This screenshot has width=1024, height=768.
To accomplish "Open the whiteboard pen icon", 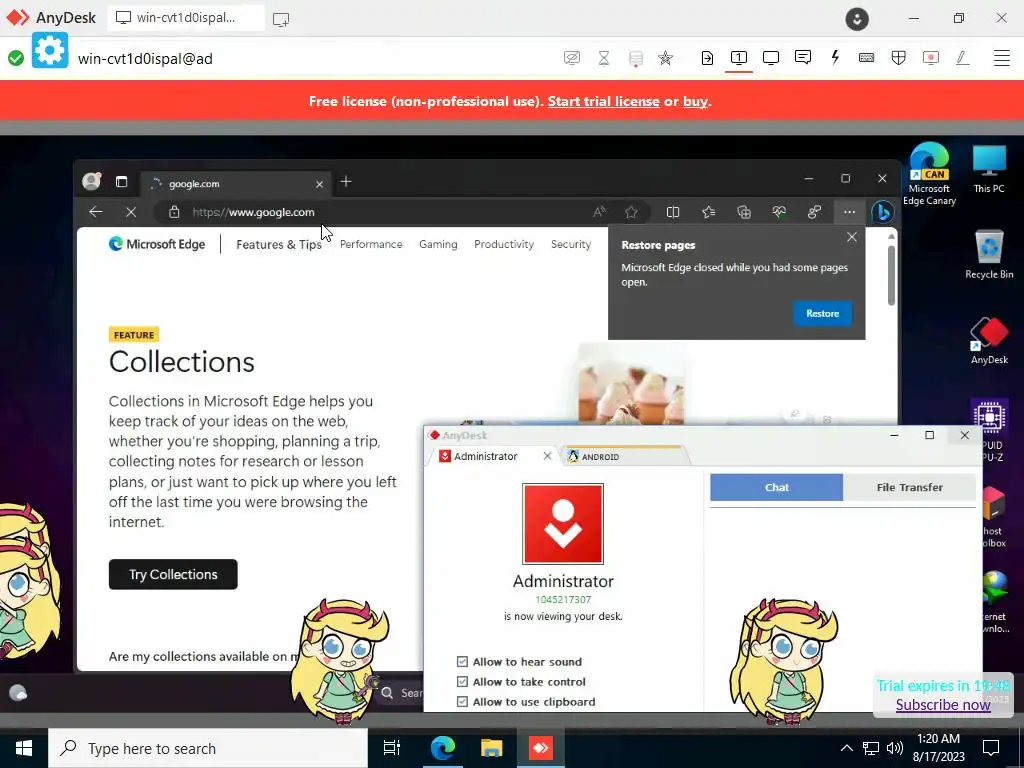I will [x=963, y=58].
